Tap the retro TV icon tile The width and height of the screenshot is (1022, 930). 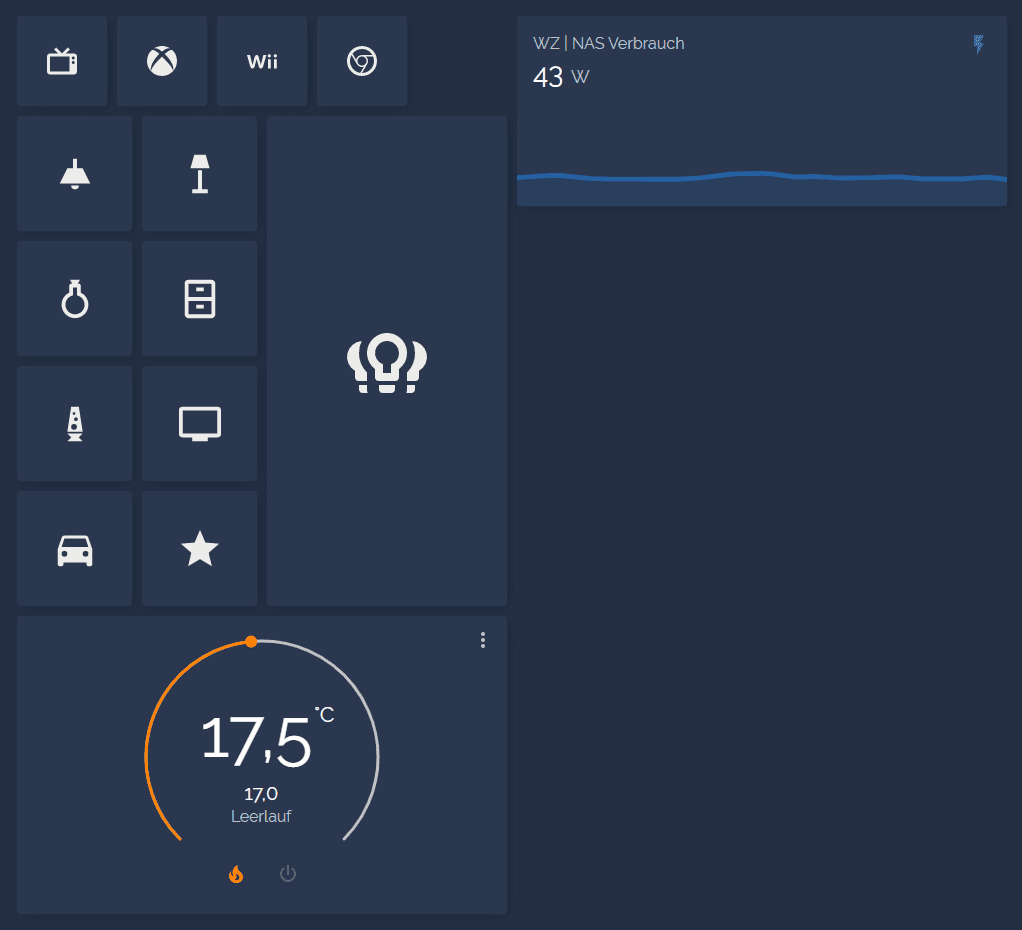(x=62, y=61)
